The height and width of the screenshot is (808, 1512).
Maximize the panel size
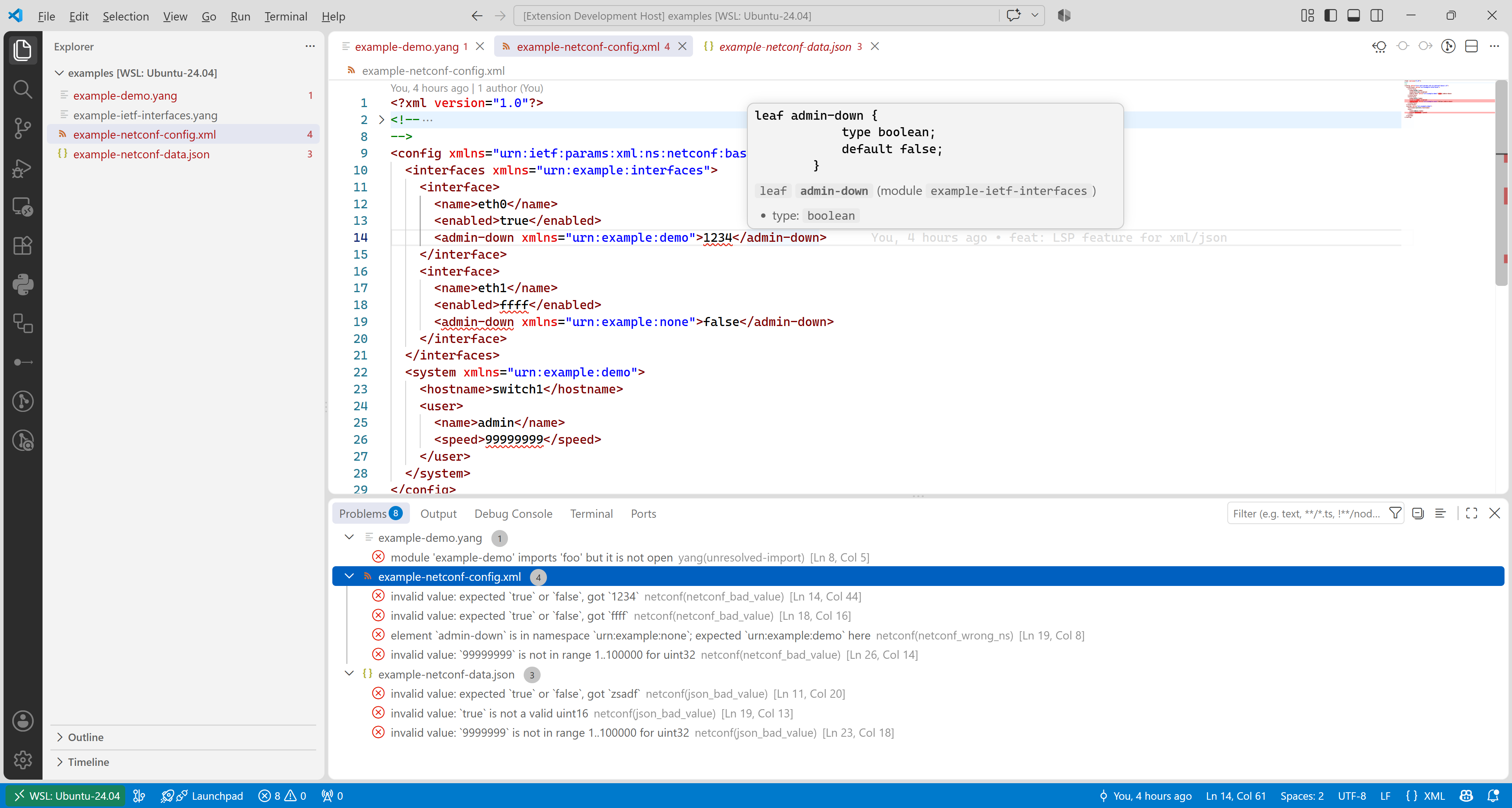click(x=1471, y=513)
